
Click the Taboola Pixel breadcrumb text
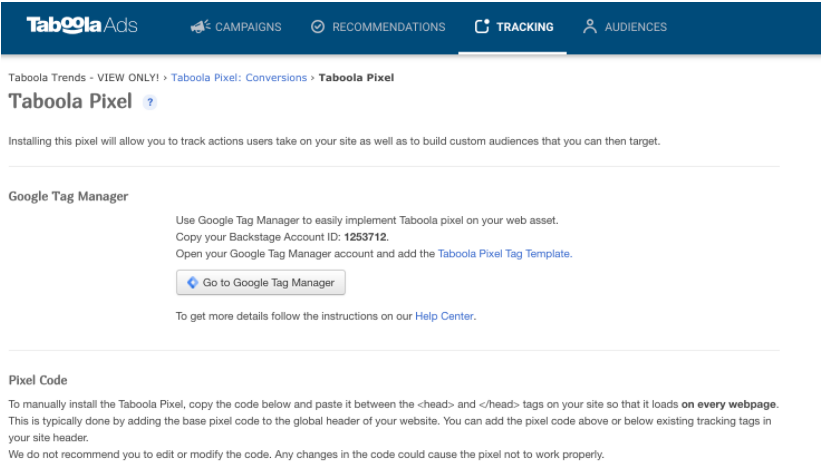[356, 78]
